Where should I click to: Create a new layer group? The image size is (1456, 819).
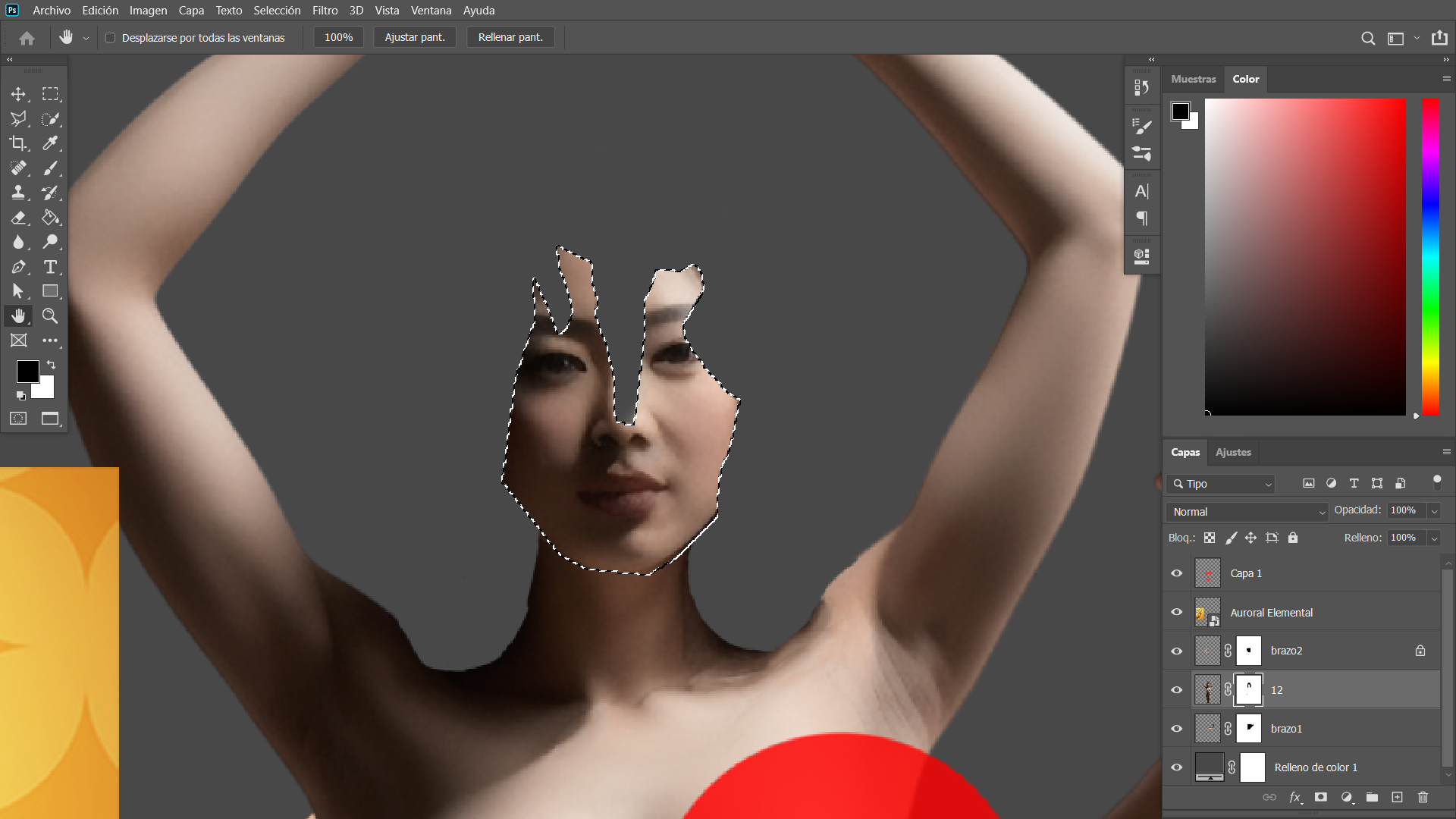click(x=1372, y=797)
